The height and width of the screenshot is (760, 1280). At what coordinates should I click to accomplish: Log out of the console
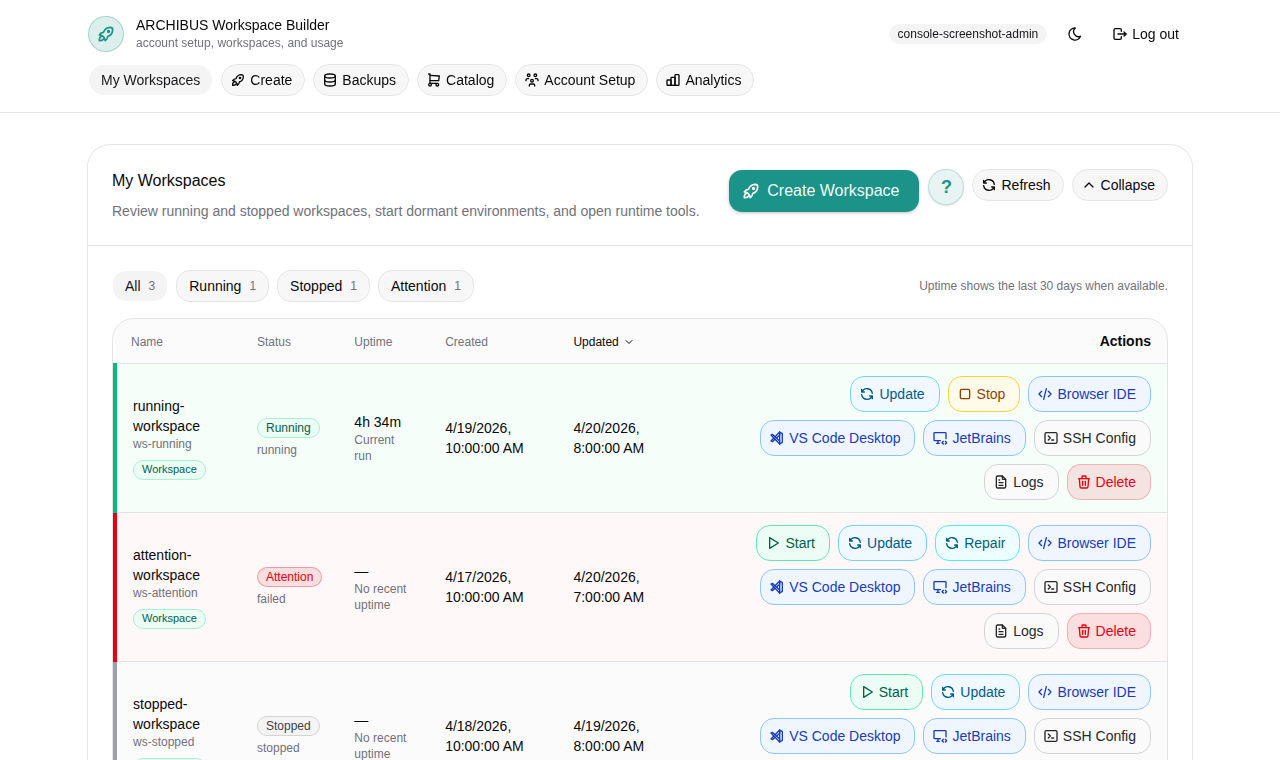click(1144, 33)
